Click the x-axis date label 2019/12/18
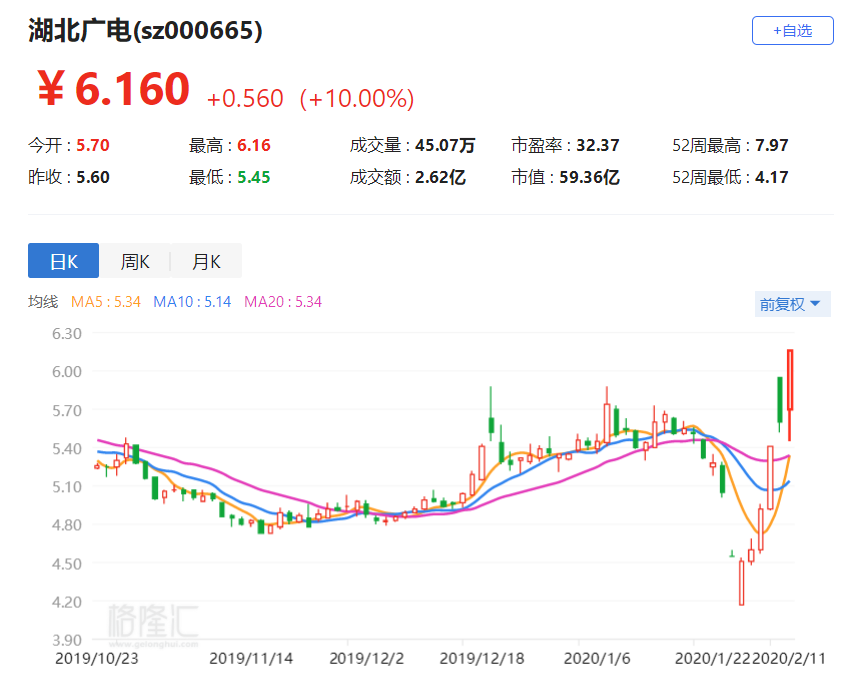 [x=482, y=658]
